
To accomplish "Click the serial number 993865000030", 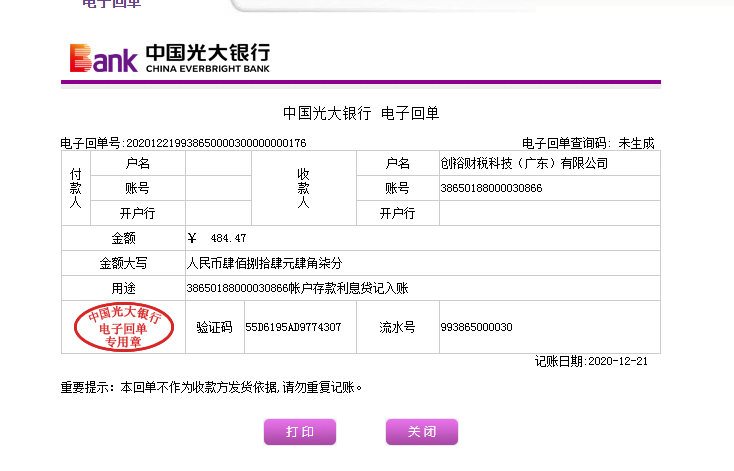I will click(x=477, y=327).
